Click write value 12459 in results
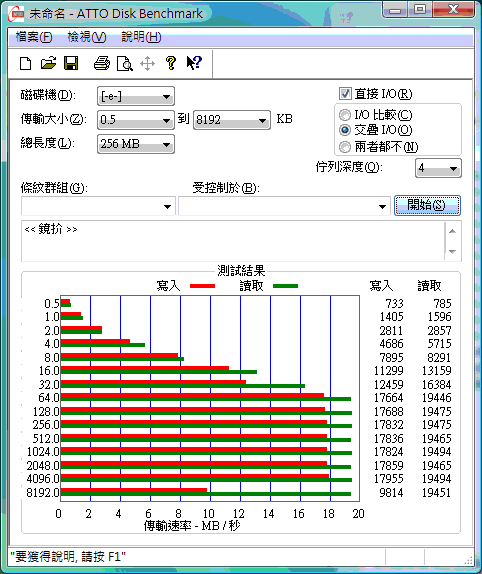This screenshot has width=482, height=574. click(x=388, y=384)
